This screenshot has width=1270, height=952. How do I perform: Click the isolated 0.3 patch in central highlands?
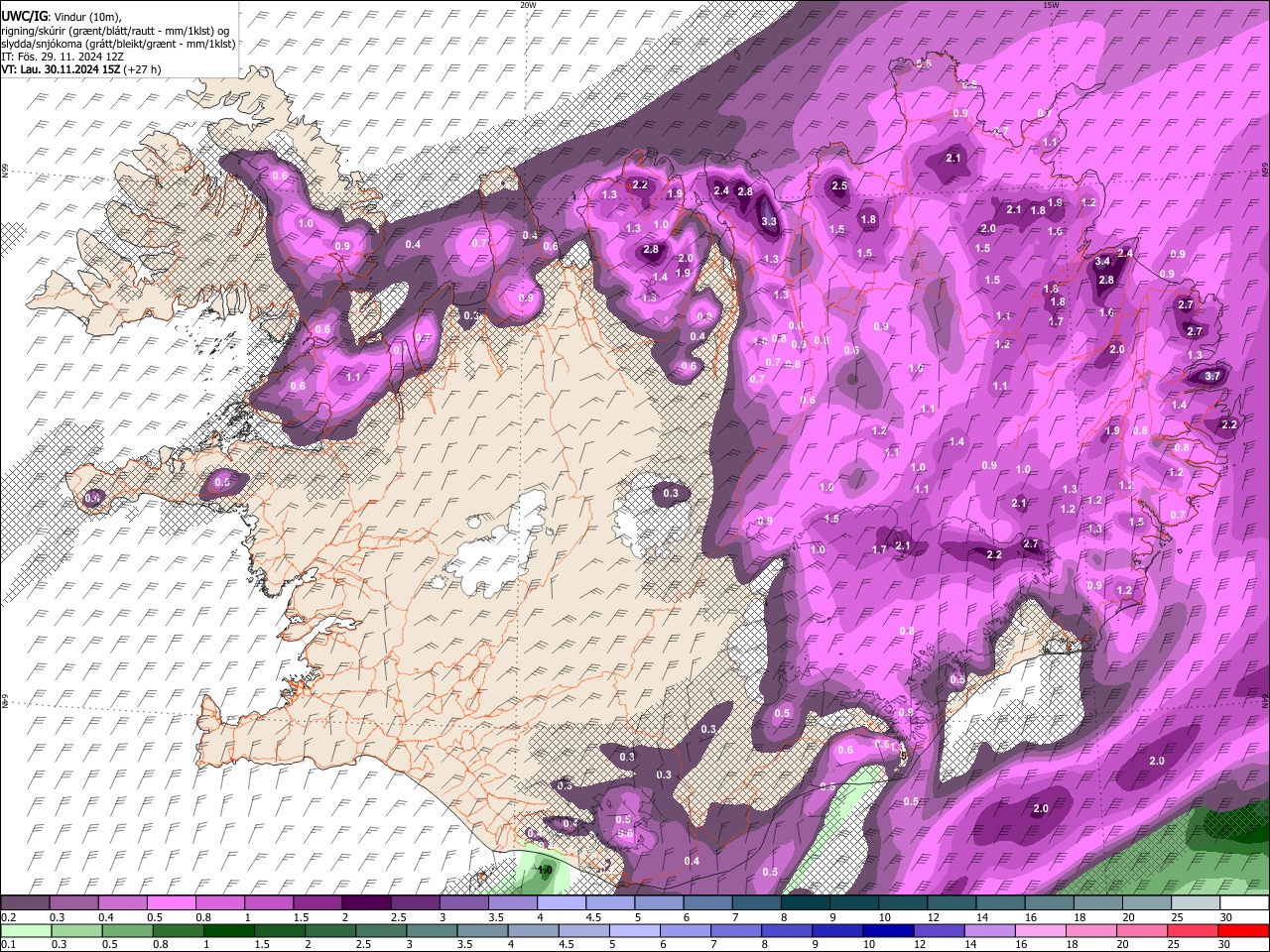671,493
